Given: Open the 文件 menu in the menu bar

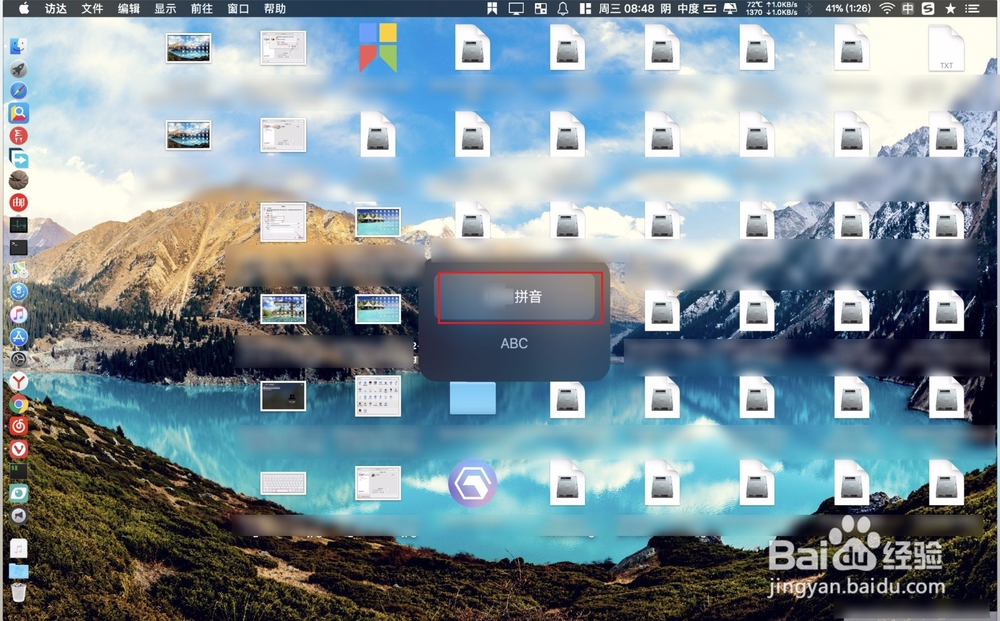Looking at the screenshot, I should [x=92, y=9].
